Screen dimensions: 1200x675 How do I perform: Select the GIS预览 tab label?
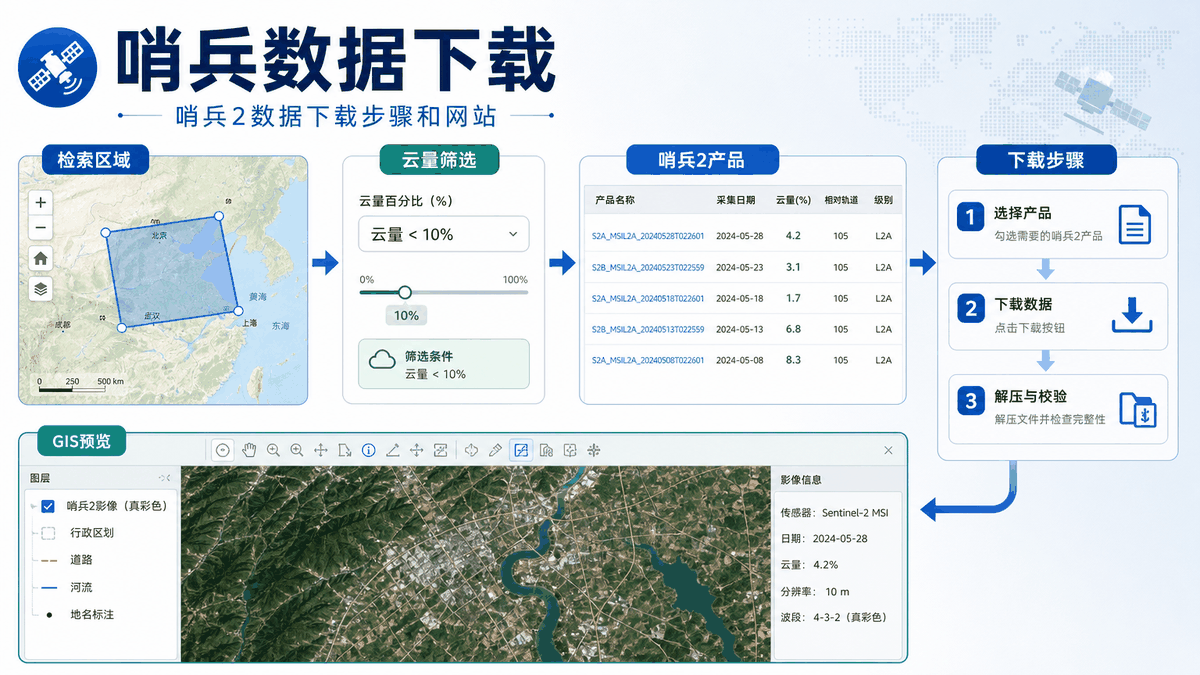(x=81, y=439)
